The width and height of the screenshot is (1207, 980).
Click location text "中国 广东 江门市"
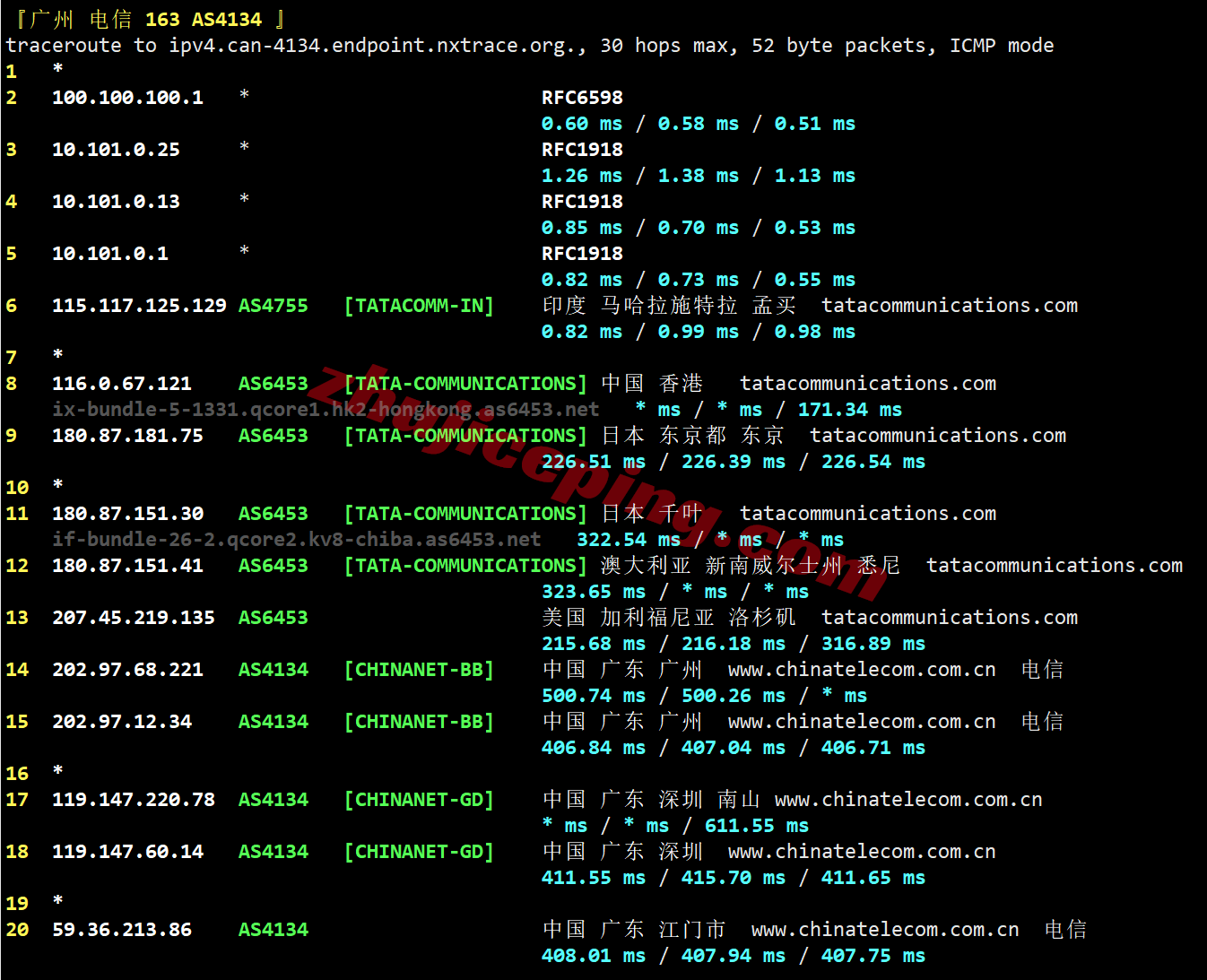[x=634, y=930]
